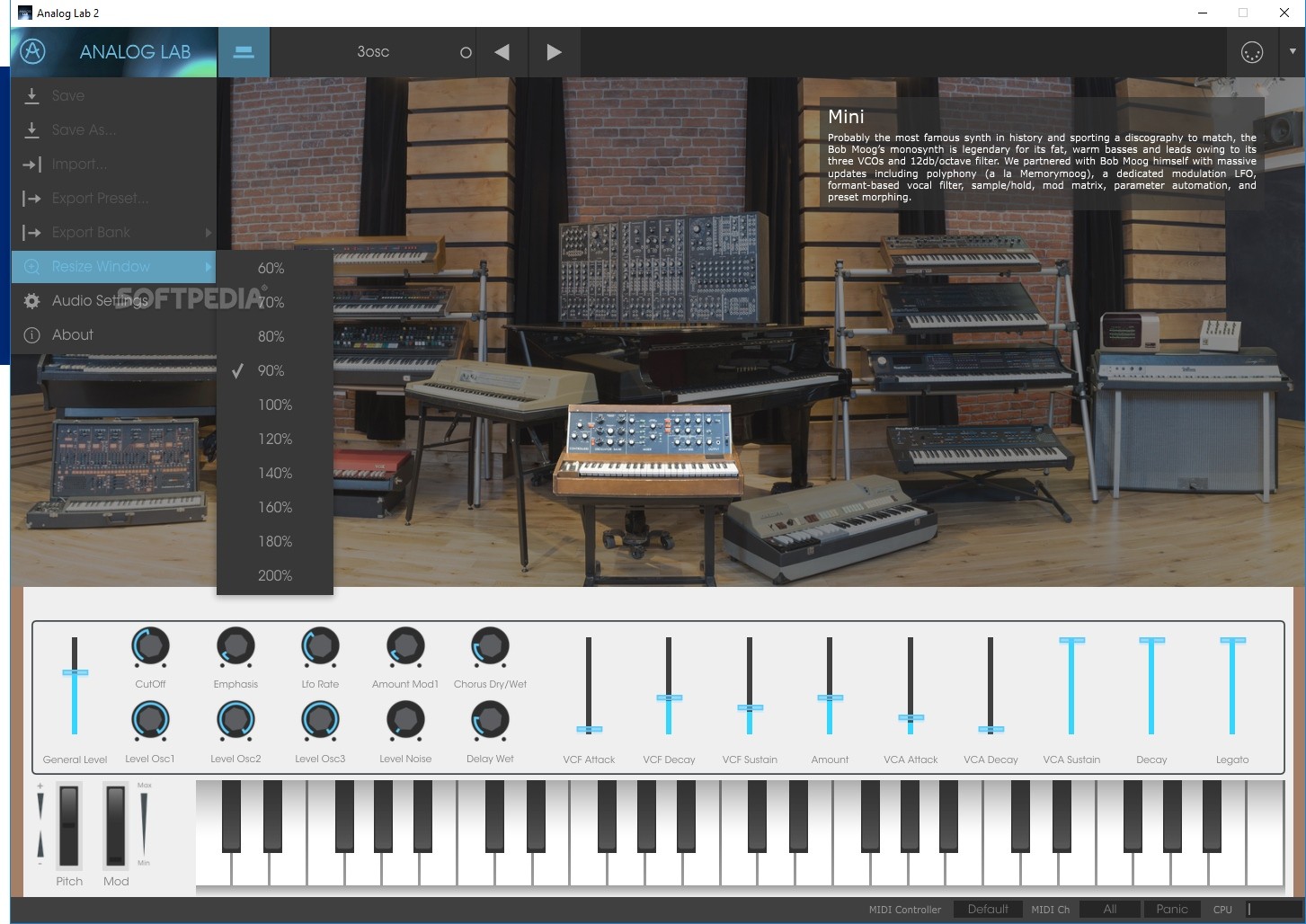Set window size to 70%

275,302
